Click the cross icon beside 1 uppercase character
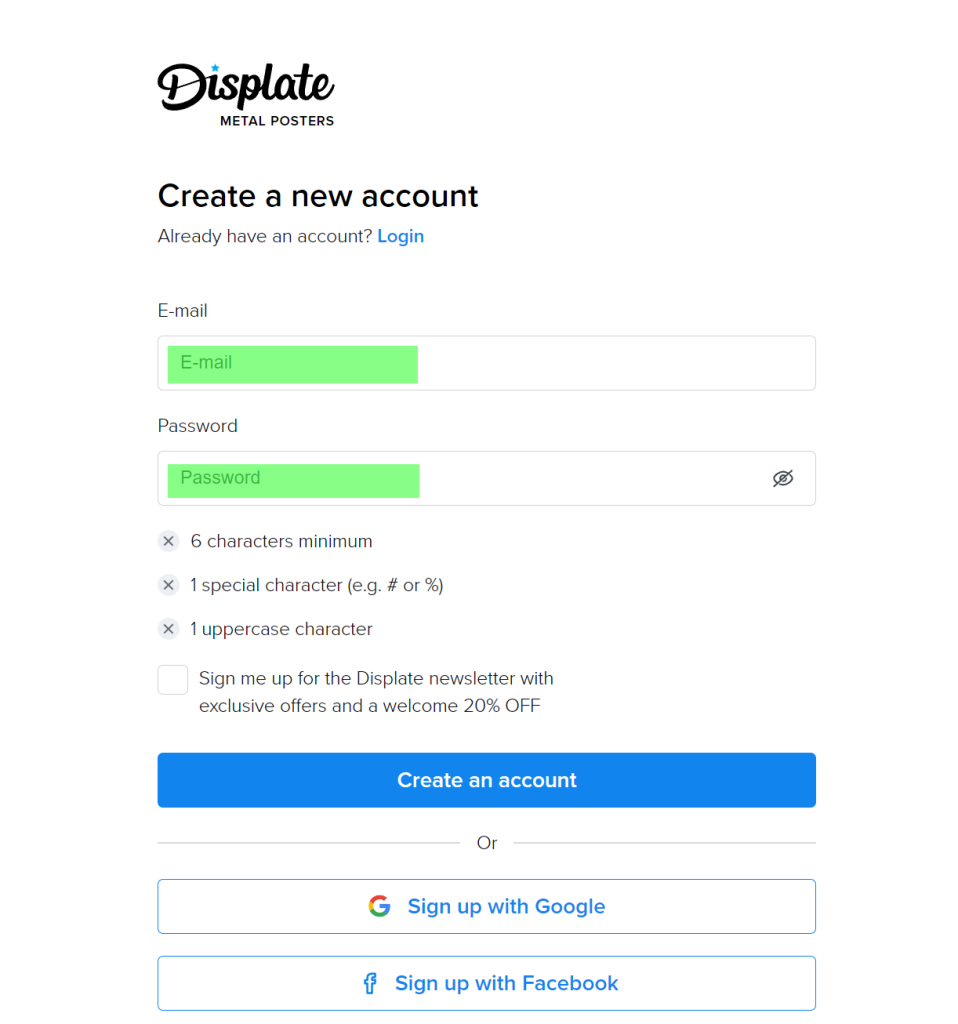The image size is (958, 1024). pos(169,629)
